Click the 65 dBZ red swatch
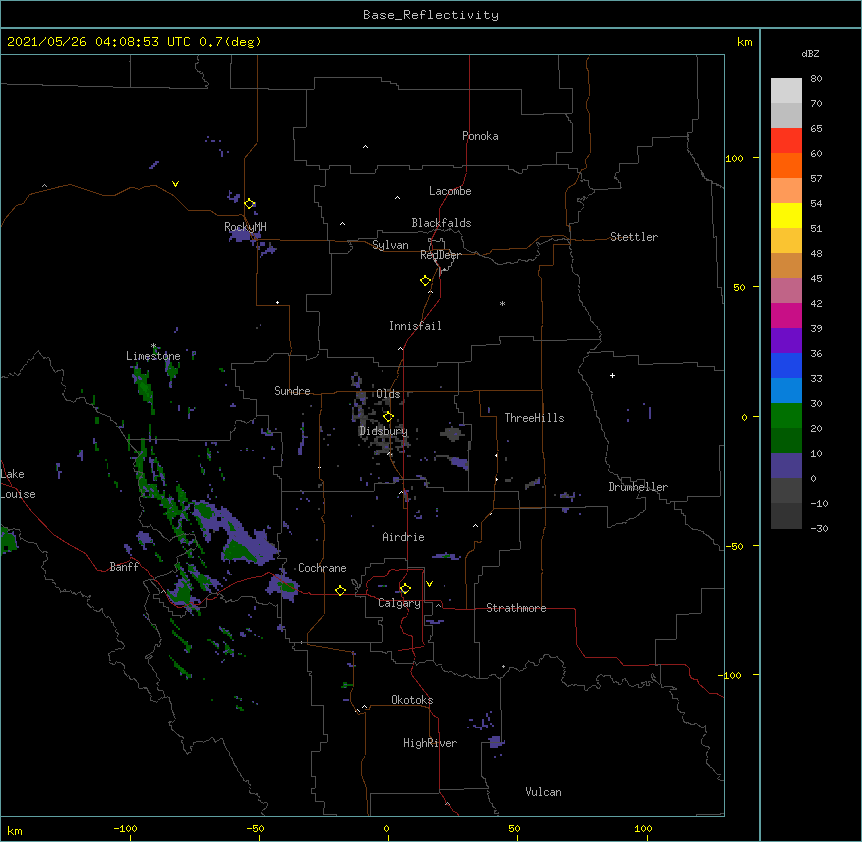This screenshot has width=862, height=842. [x=786, y=140]
